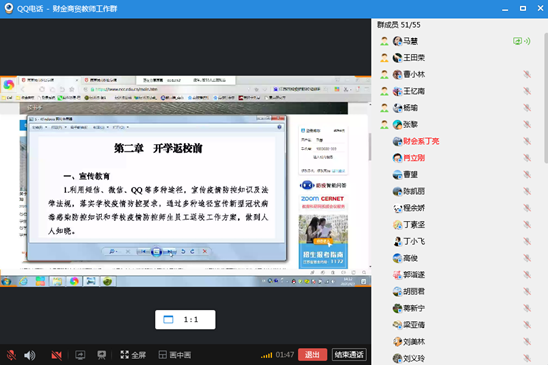Click the muted mic icon for 丁小飞
The width and height of the screenshot is (549, 366).
tap(527, 241)
